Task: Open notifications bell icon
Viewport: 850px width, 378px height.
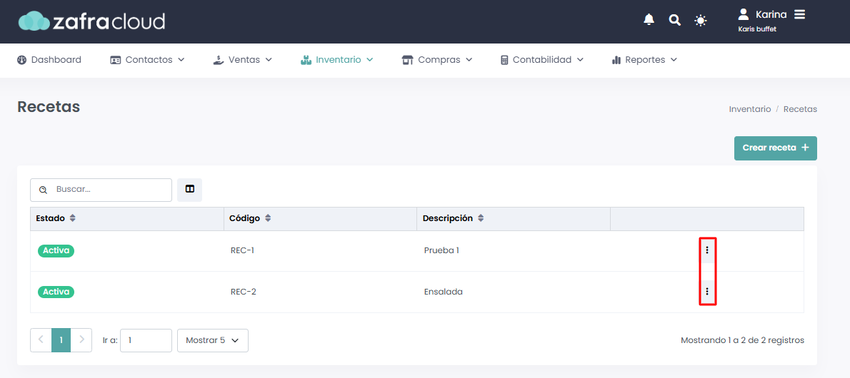Action: (648, 20)
